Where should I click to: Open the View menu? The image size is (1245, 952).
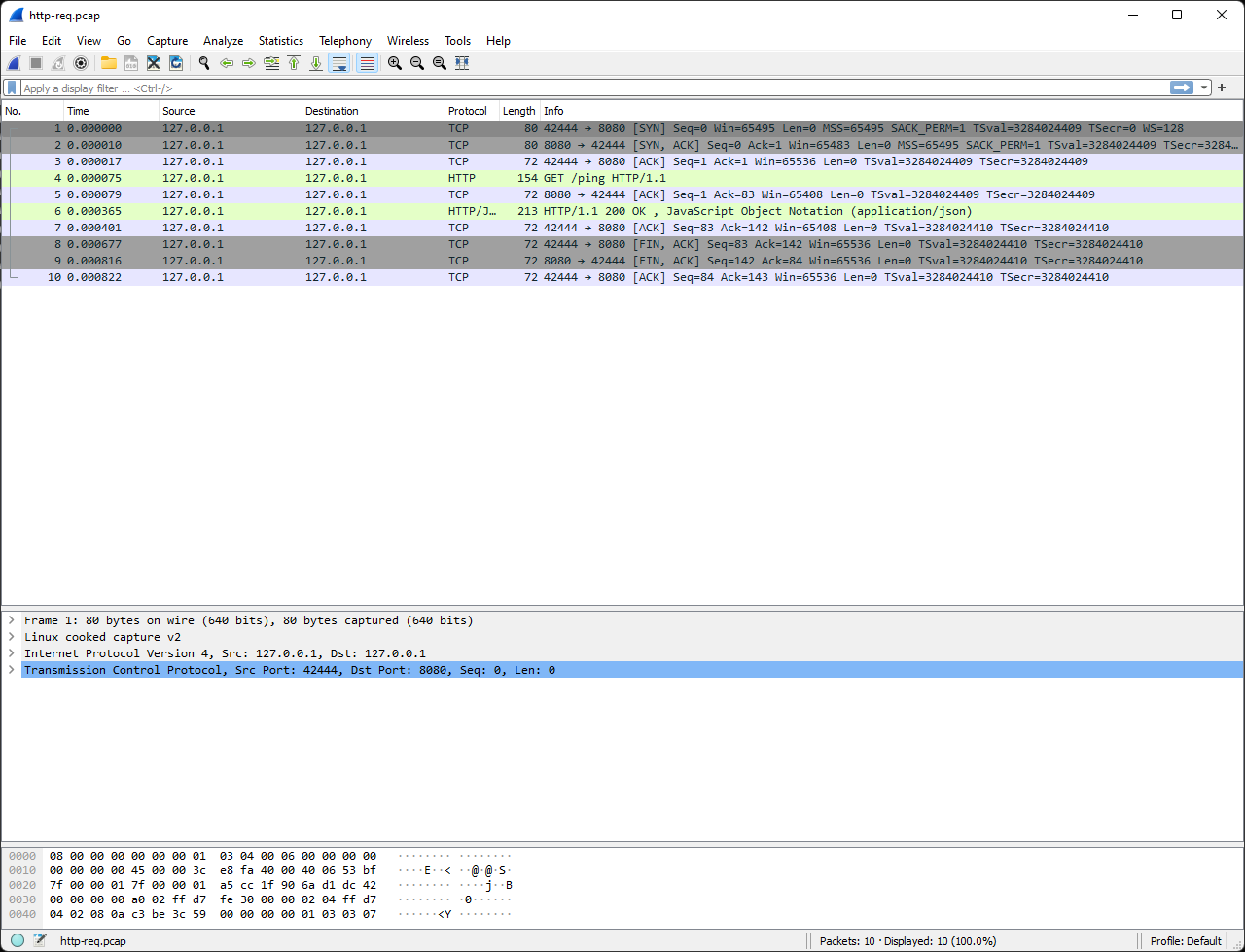89,41
